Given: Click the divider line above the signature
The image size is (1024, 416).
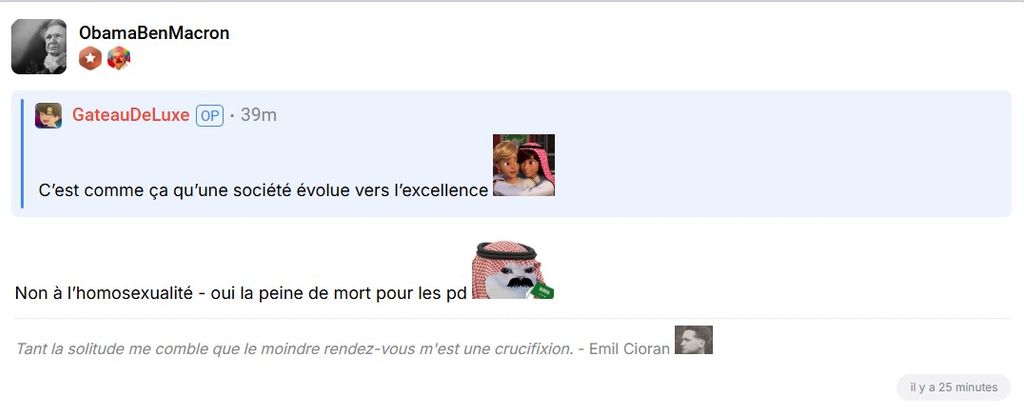Looking at the screenshot, I should [x=513, y=319].
